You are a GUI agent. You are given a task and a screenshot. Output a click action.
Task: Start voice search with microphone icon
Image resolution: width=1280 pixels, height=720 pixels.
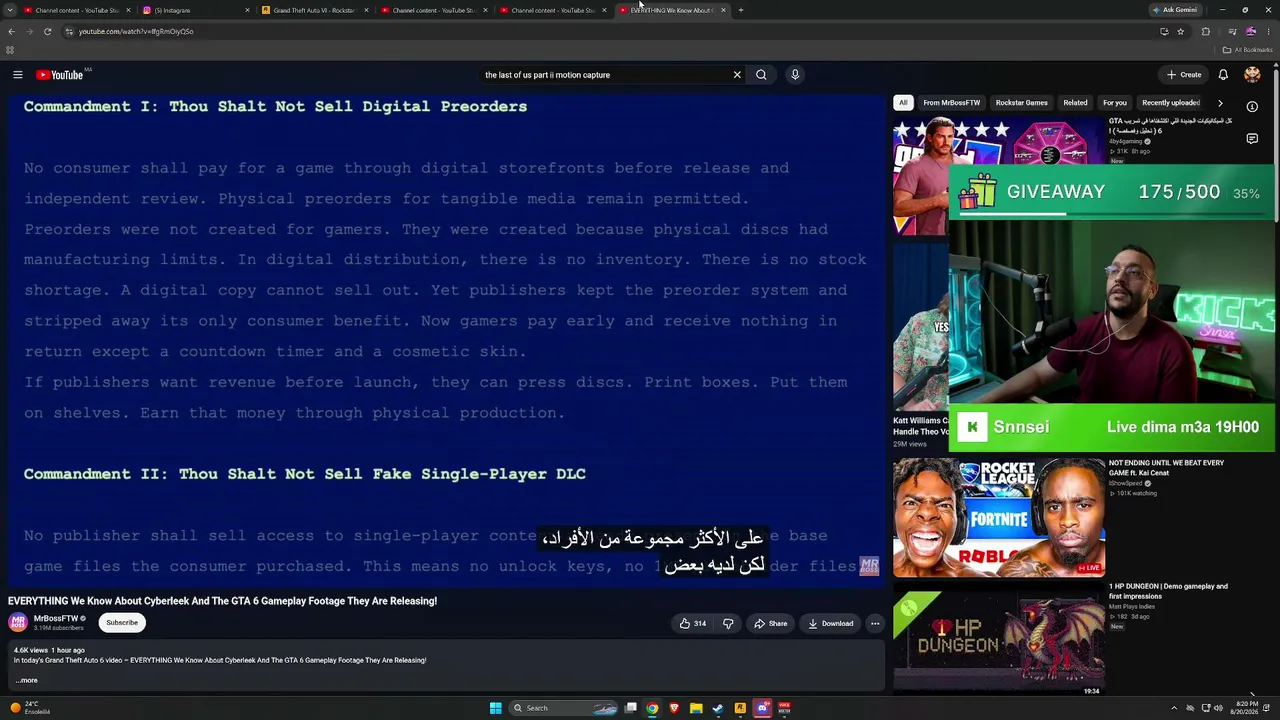[795, 75]
